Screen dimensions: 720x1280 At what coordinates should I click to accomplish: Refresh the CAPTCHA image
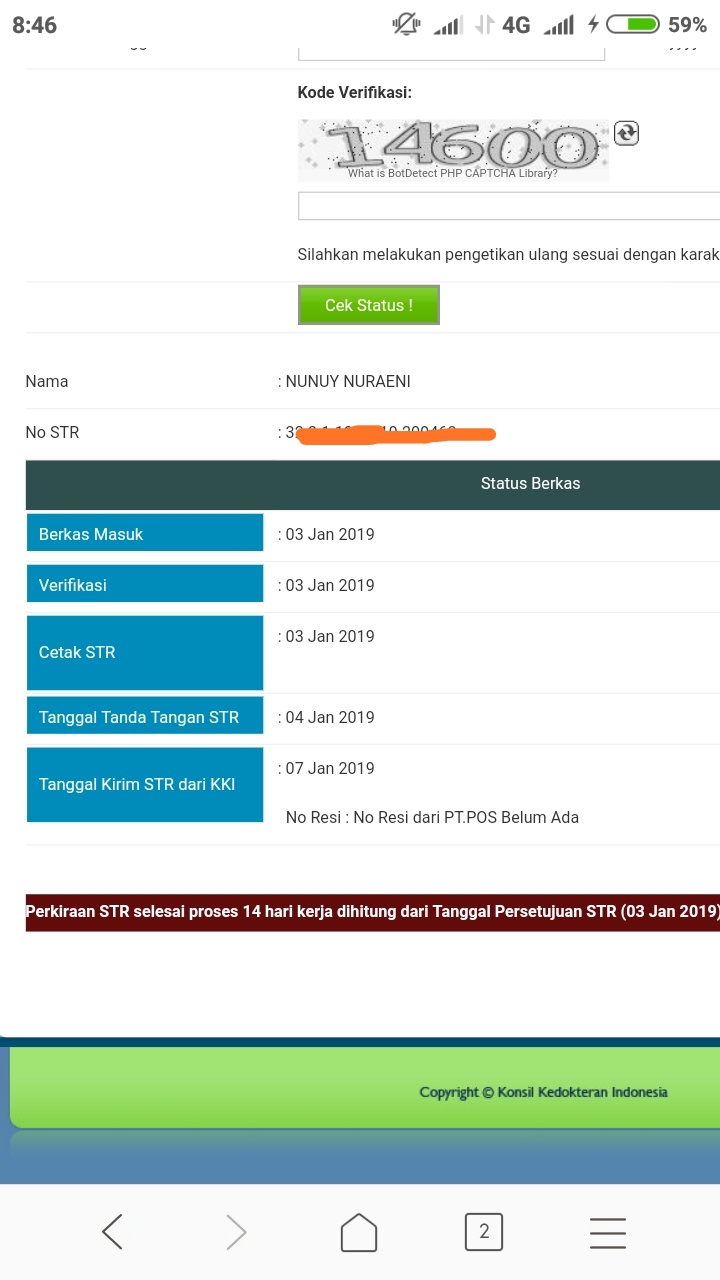[626, 132]
